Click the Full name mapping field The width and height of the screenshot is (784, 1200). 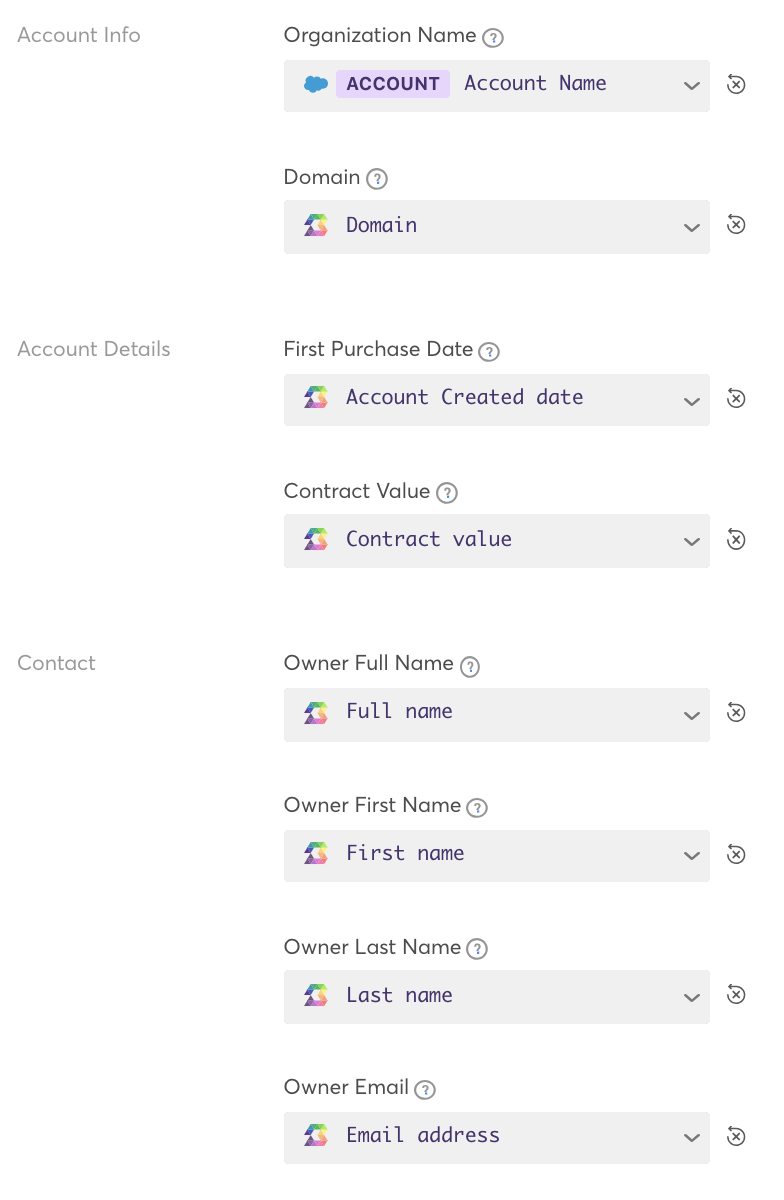tap(497, 714)
